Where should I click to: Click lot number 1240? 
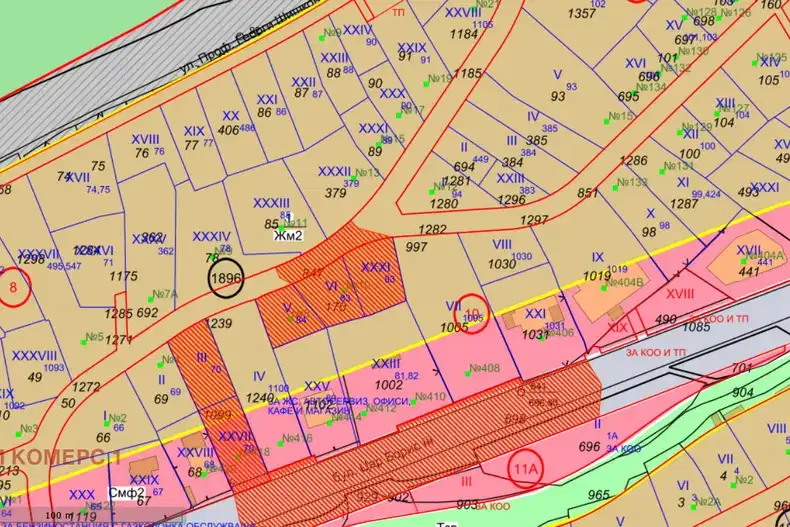[260, 398]
